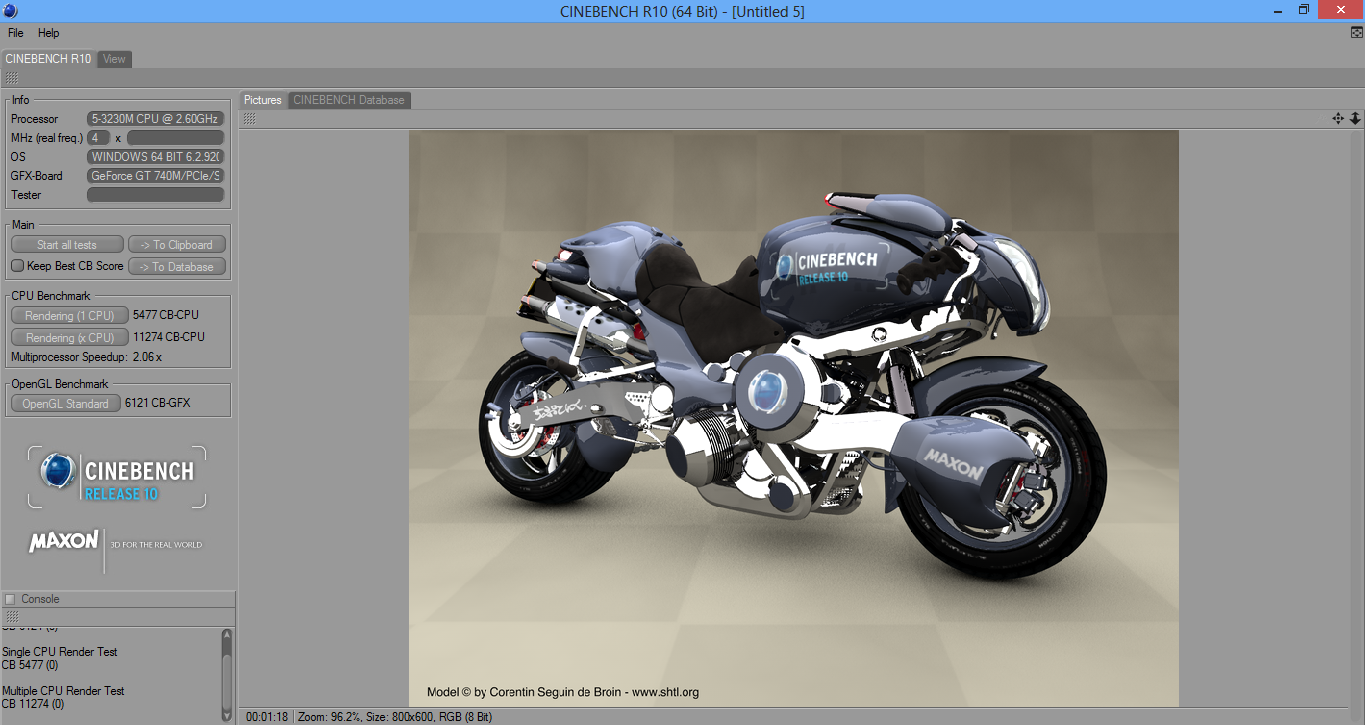Screen dimensions: 1365x725
Task: Copy results with the To Clipboard button
Action: tap(177, 245)
